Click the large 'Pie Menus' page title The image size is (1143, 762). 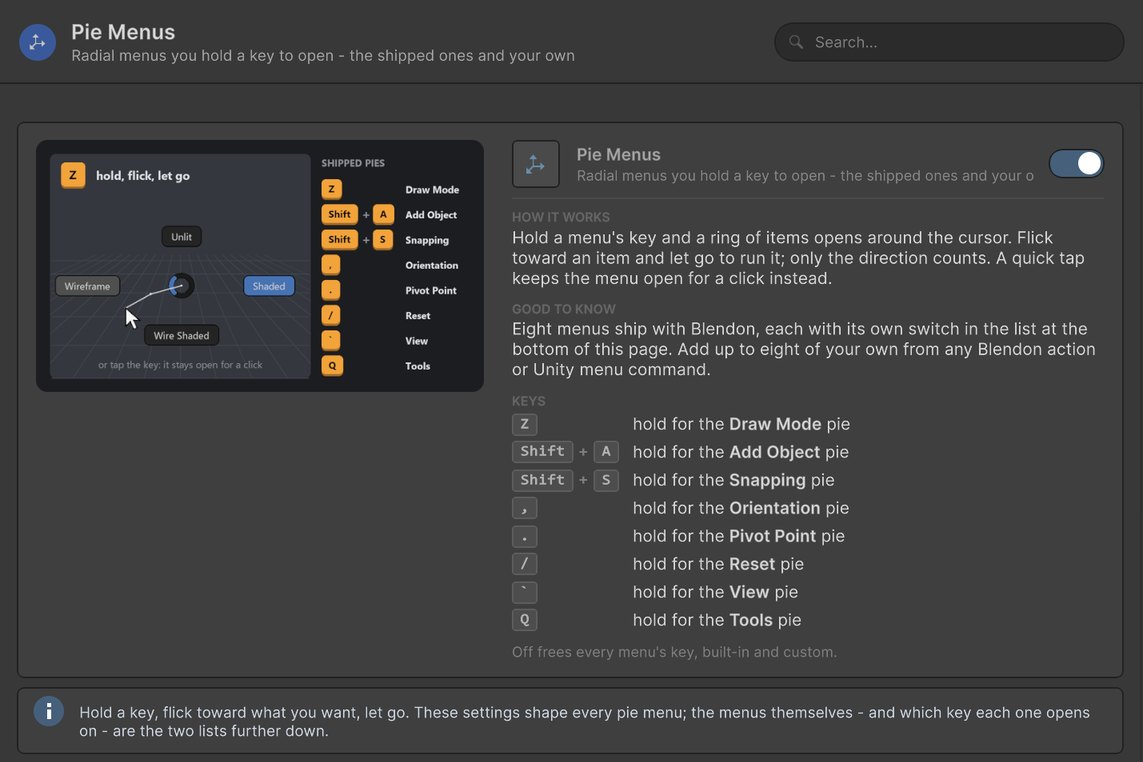point(123,32)
